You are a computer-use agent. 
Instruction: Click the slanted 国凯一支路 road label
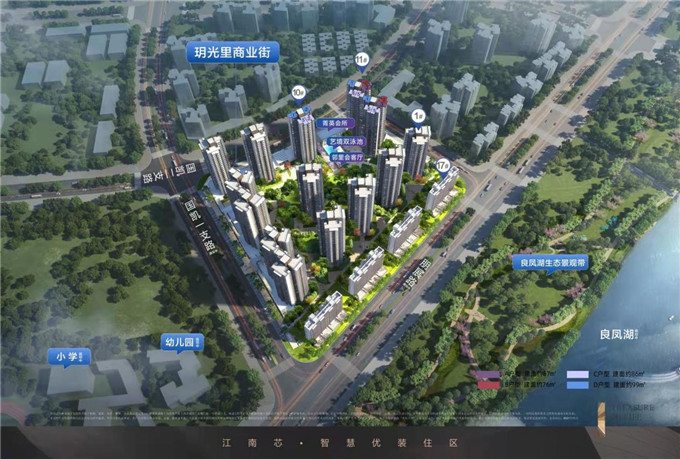(200, 227)
